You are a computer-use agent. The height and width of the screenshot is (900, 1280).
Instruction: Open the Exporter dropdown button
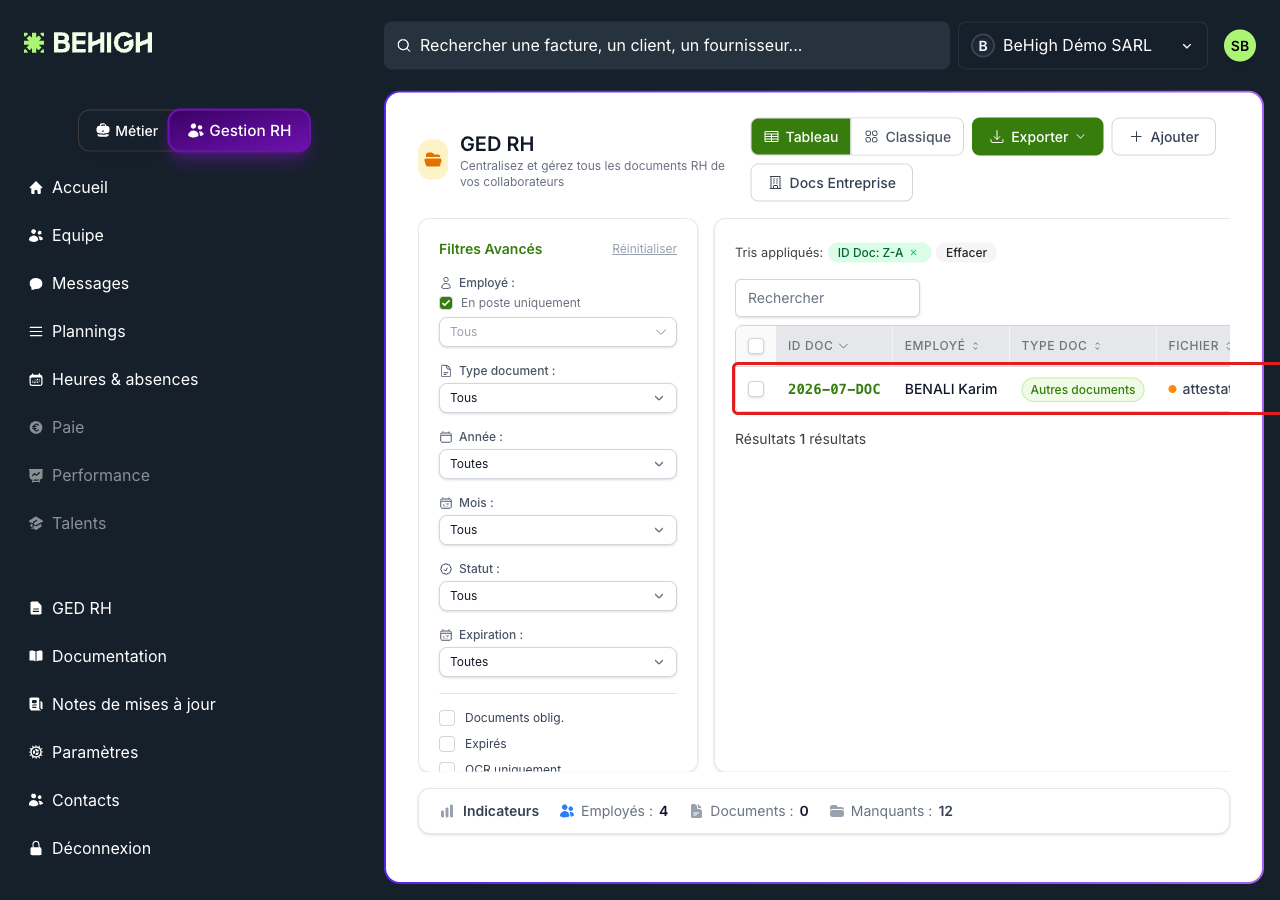tap(1037, 137)
